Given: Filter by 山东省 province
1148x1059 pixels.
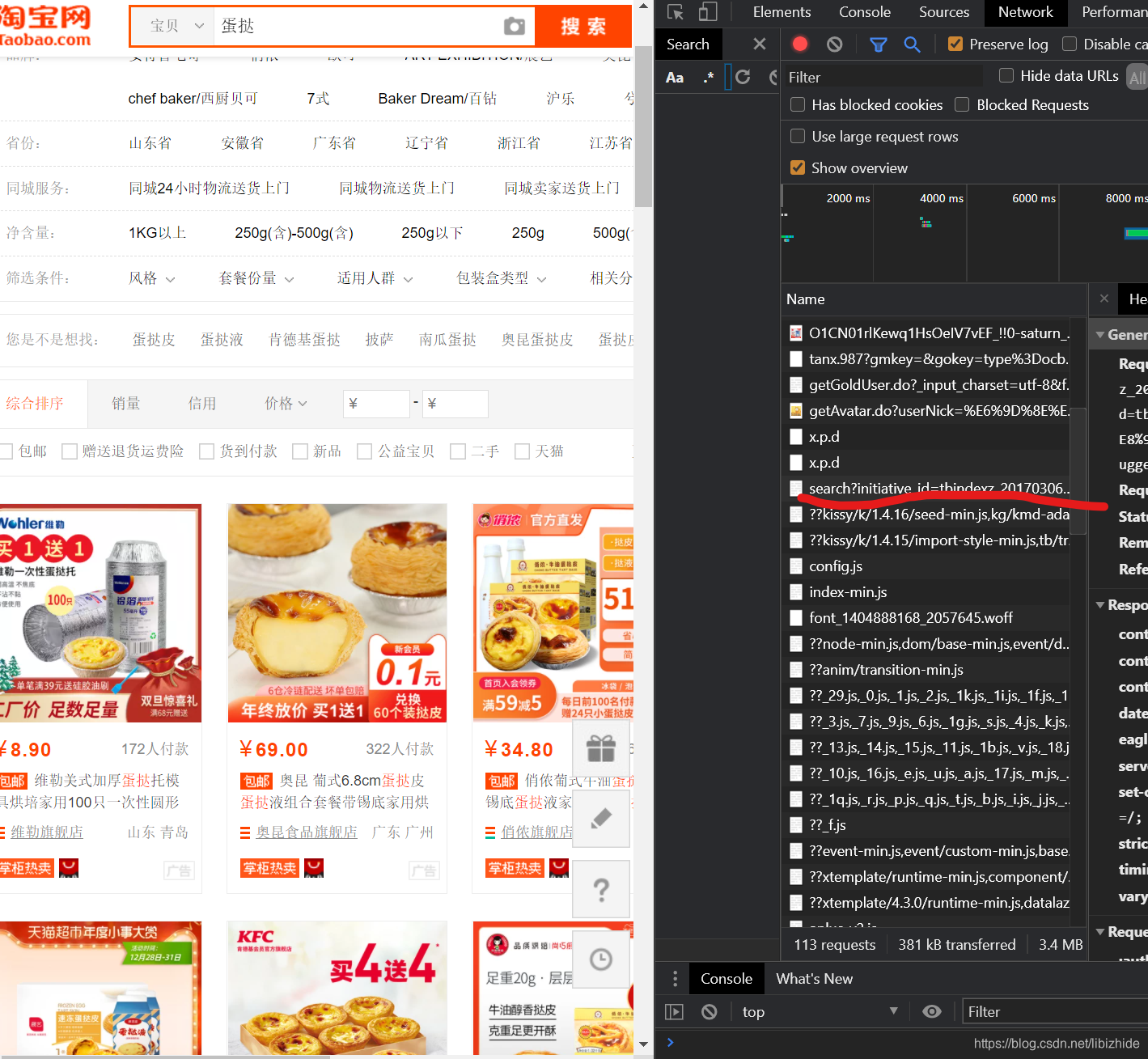Looking at the screenshot, I should (150, 143).
